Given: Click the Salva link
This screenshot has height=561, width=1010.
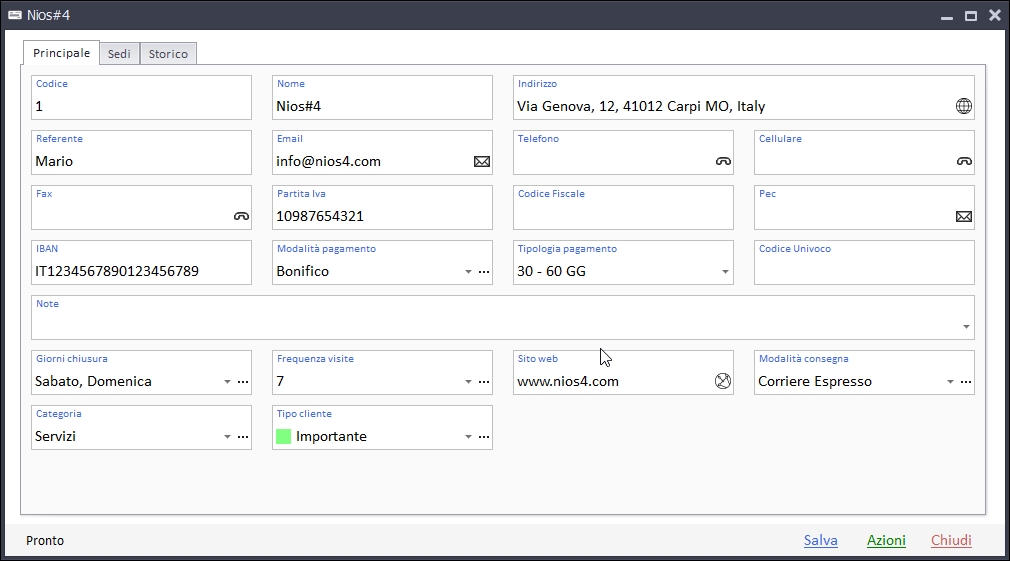Looking at the screenshot, I should click(820, 540).
